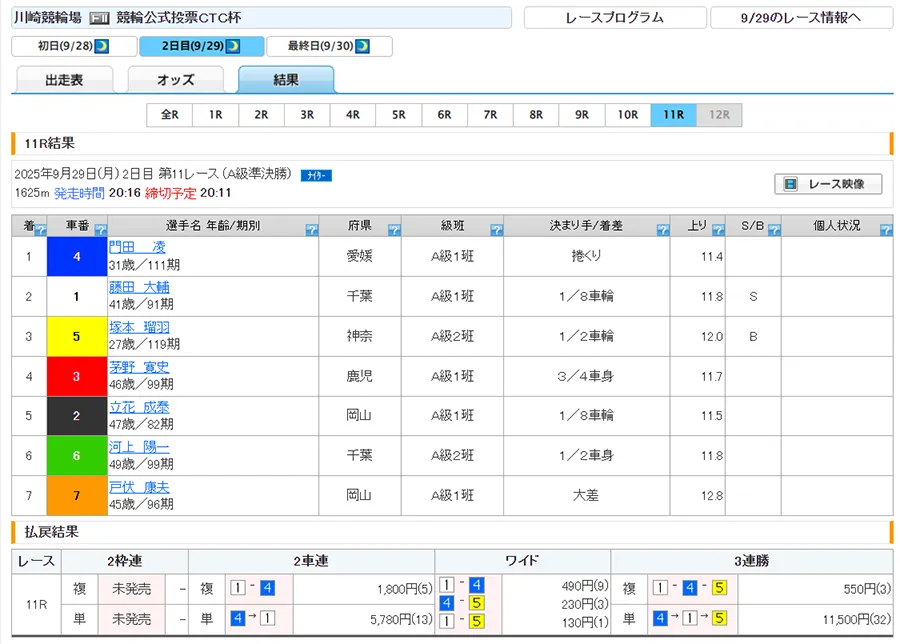This screenshot has width=900, height=644.
Task: Switch to the 出走表 tab
Action: (x=65, y=80)
